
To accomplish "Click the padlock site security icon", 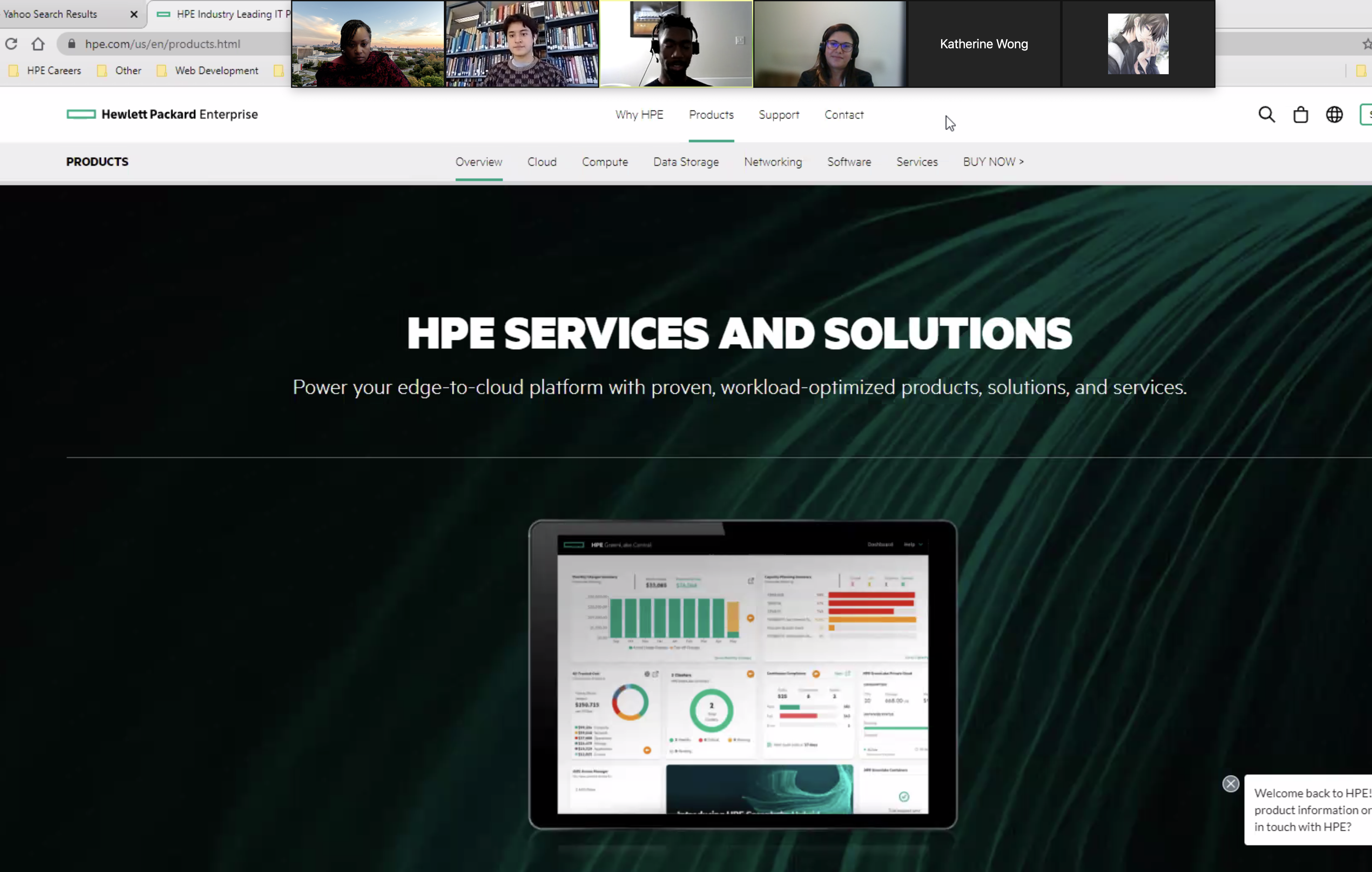I will click(71, 43).
